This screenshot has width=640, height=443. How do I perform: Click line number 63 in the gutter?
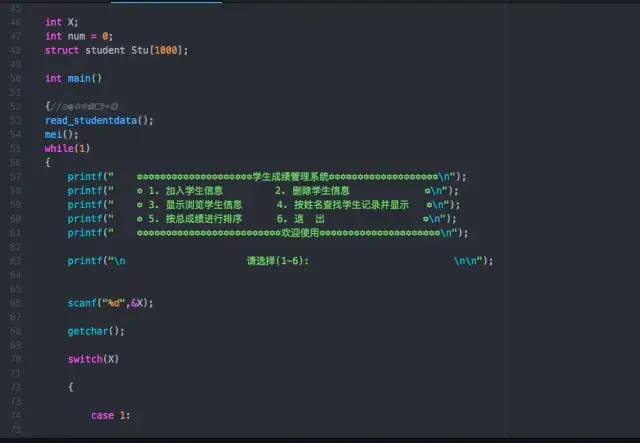16,260
